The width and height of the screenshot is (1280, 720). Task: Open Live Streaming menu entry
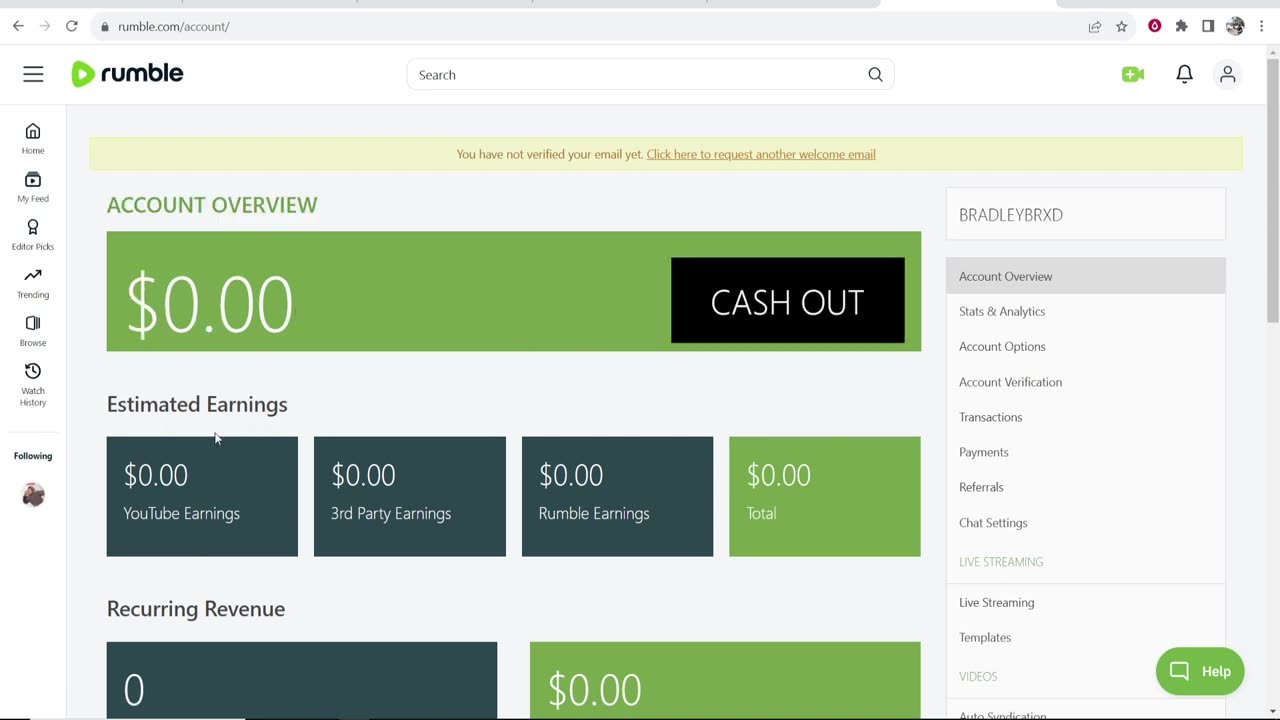(1086, 602)
